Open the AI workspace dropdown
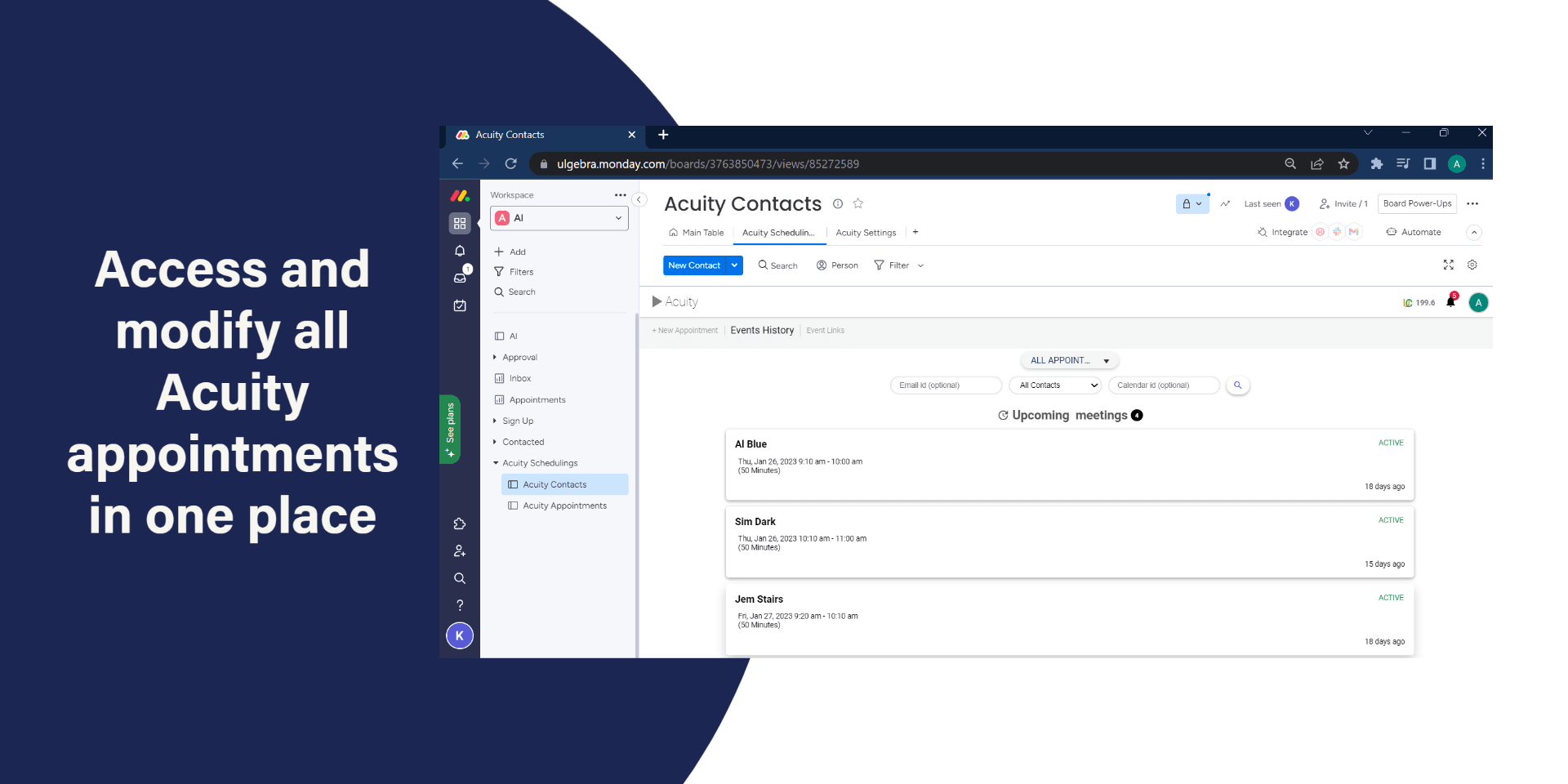The height and width of the screenshot is (784, 1568). [559, 218]
